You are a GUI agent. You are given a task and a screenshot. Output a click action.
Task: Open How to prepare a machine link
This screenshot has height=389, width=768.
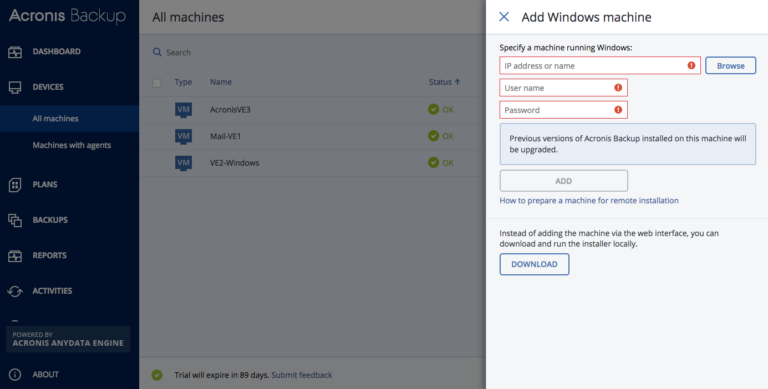coord(589,200)
